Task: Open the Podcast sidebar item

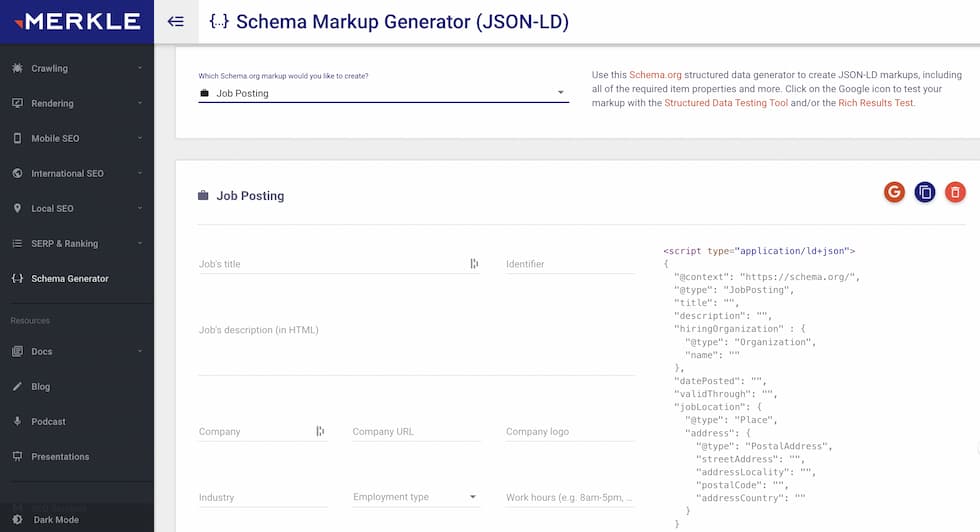Action: coord(48,421)
